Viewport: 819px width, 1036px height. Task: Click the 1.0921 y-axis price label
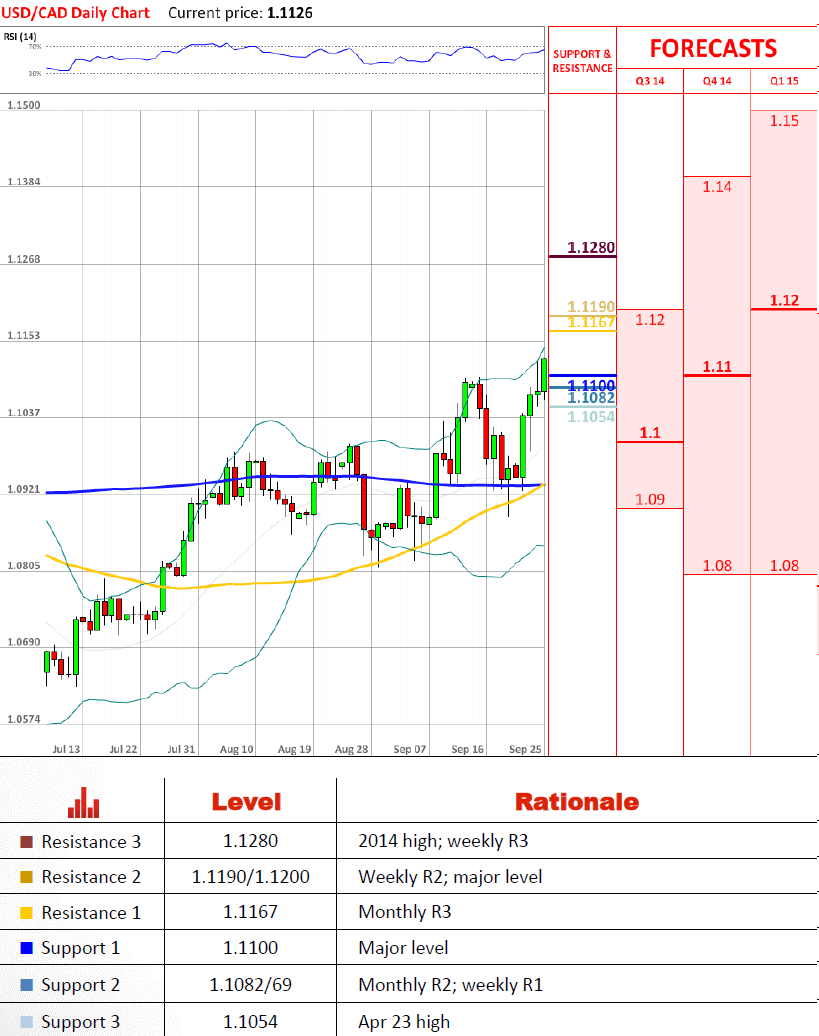point(24,490)
